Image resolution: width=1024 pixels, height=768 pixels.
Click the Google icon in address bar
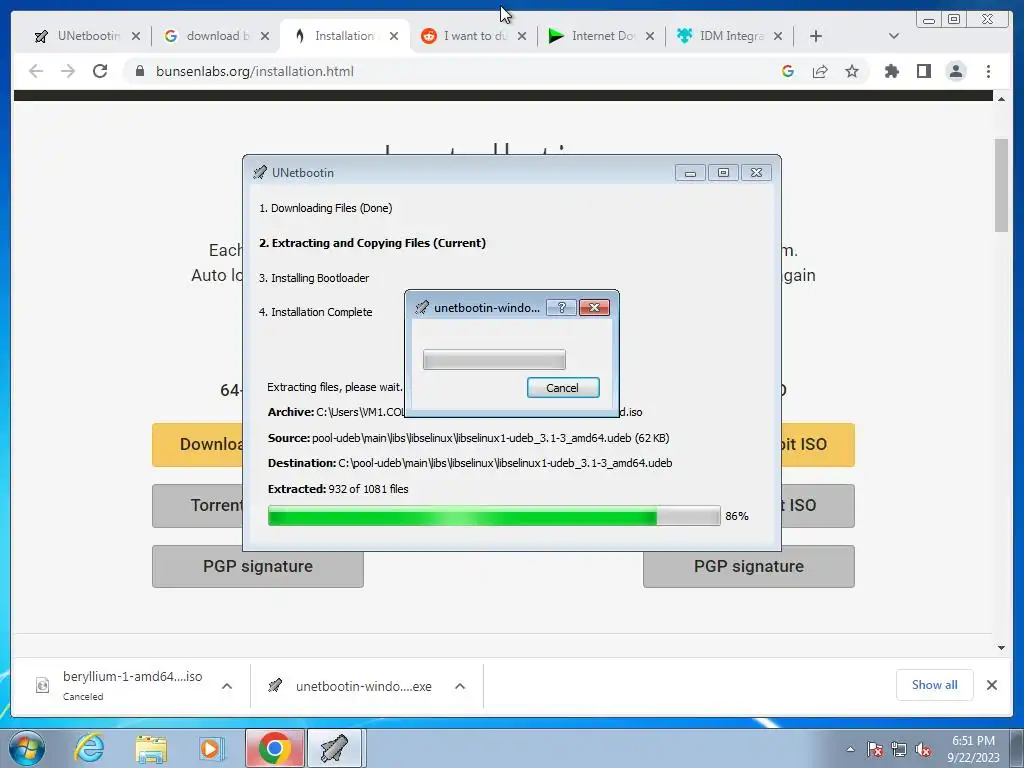pos(788,71)
